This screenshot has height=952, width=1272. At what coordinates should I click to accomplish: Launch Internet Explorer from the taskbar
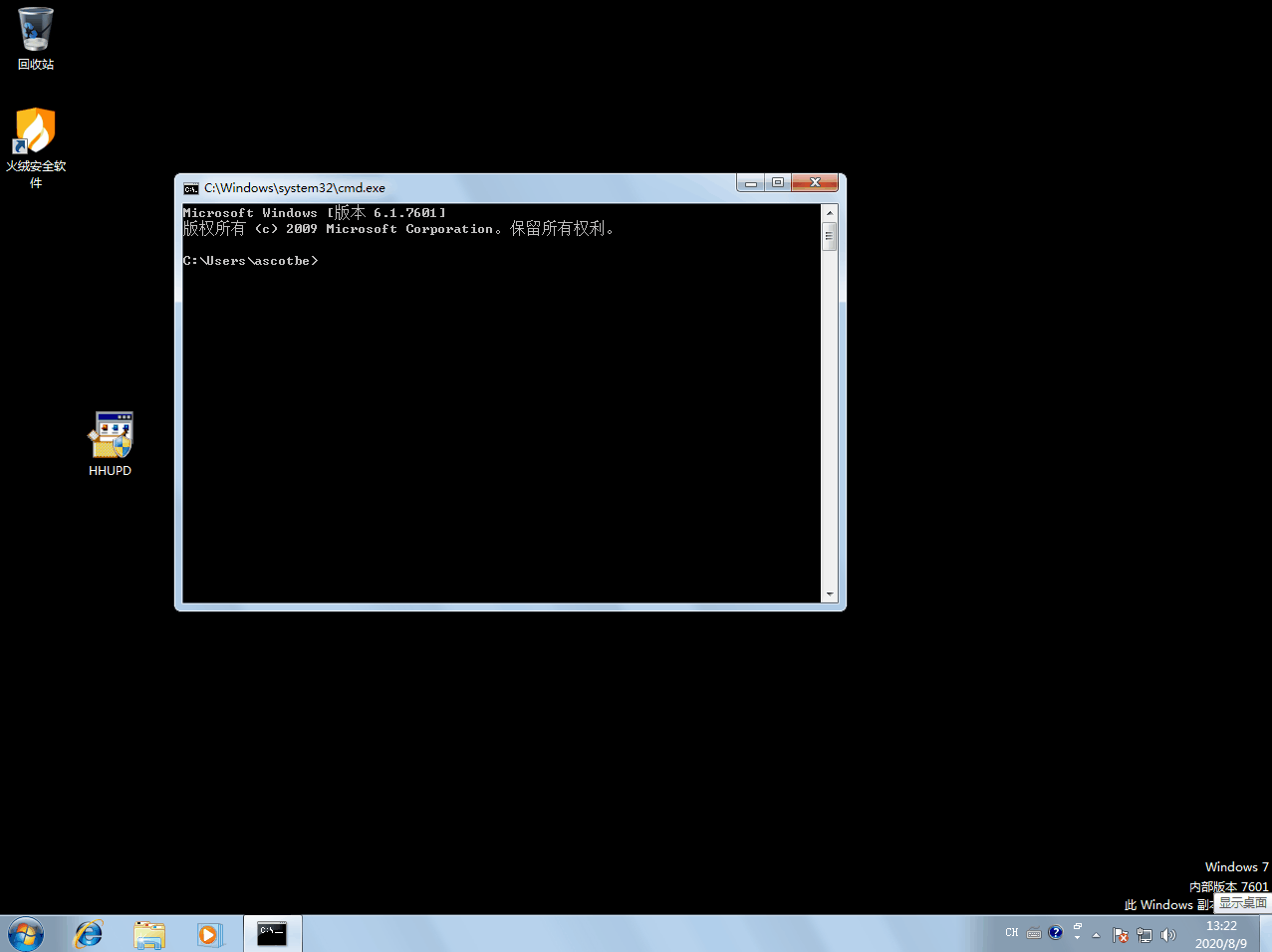click(x=89, y=934)
